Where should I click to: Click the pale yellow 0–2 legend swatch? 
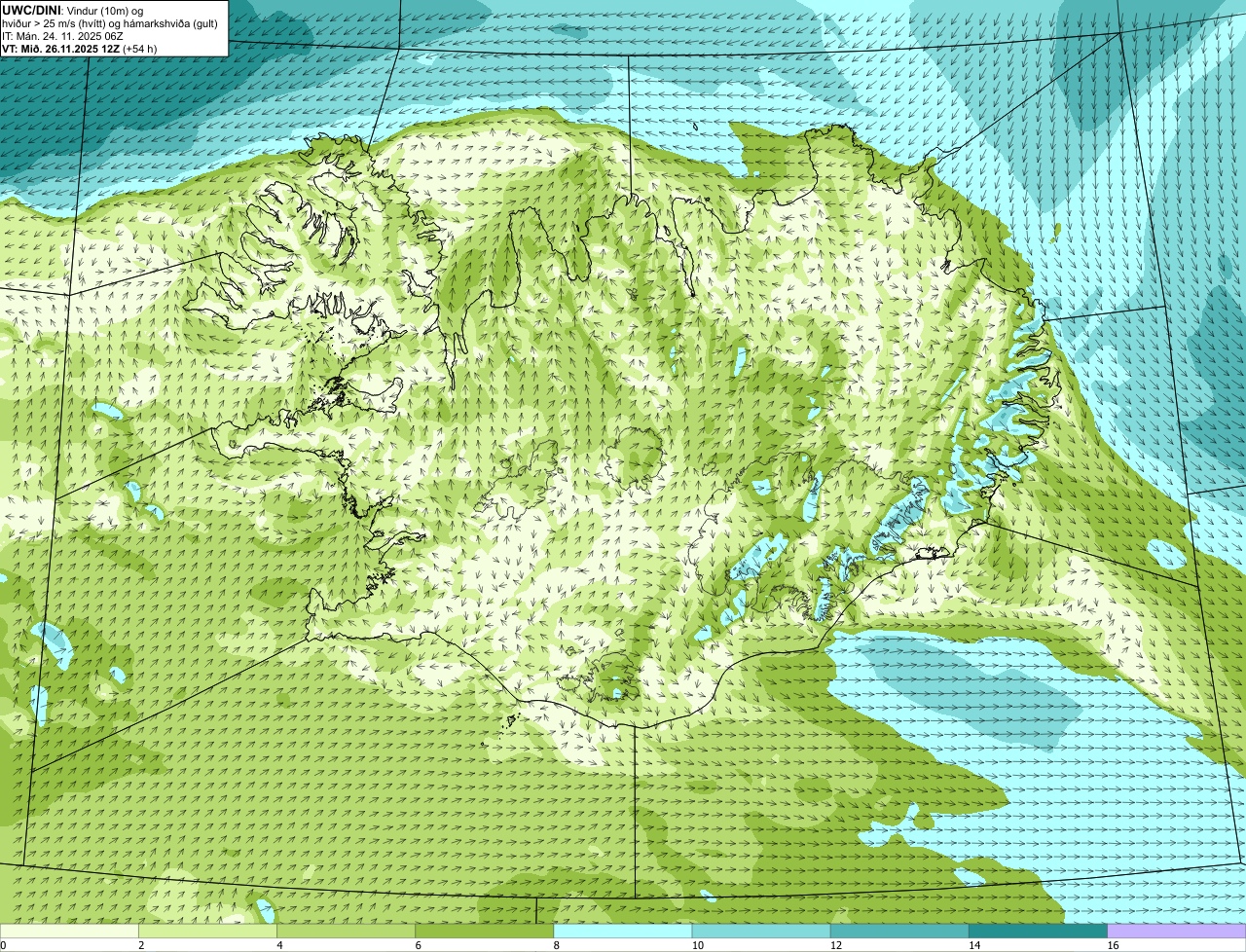tap(69, 931)
